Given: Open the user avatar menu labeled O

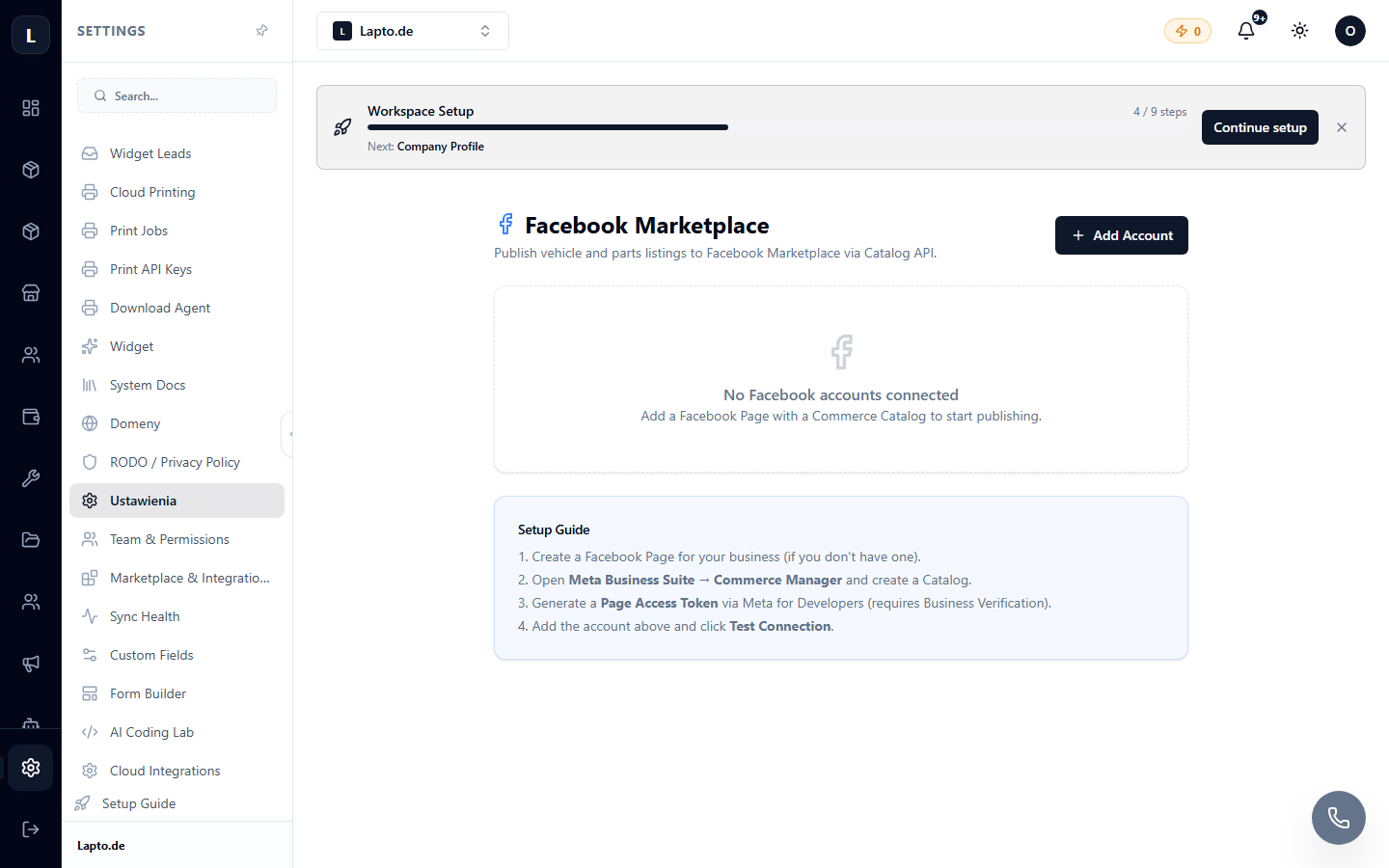Looking at the screenshot, I should click(1350, 31).
